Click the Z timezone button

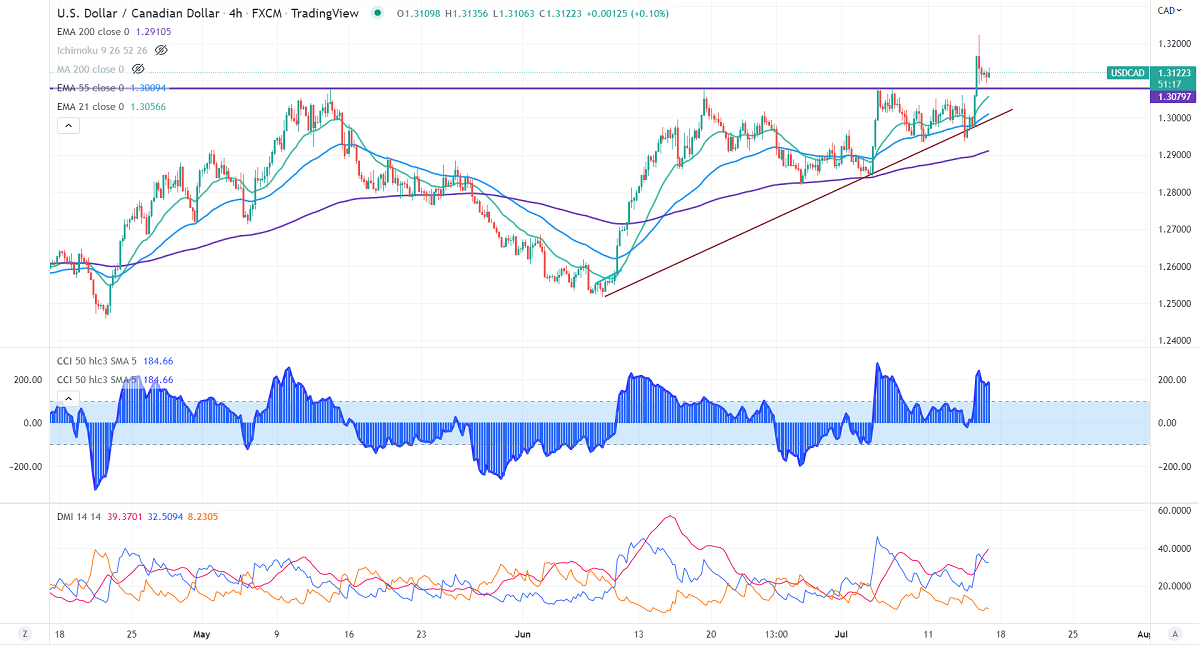(x=25, y=634)
